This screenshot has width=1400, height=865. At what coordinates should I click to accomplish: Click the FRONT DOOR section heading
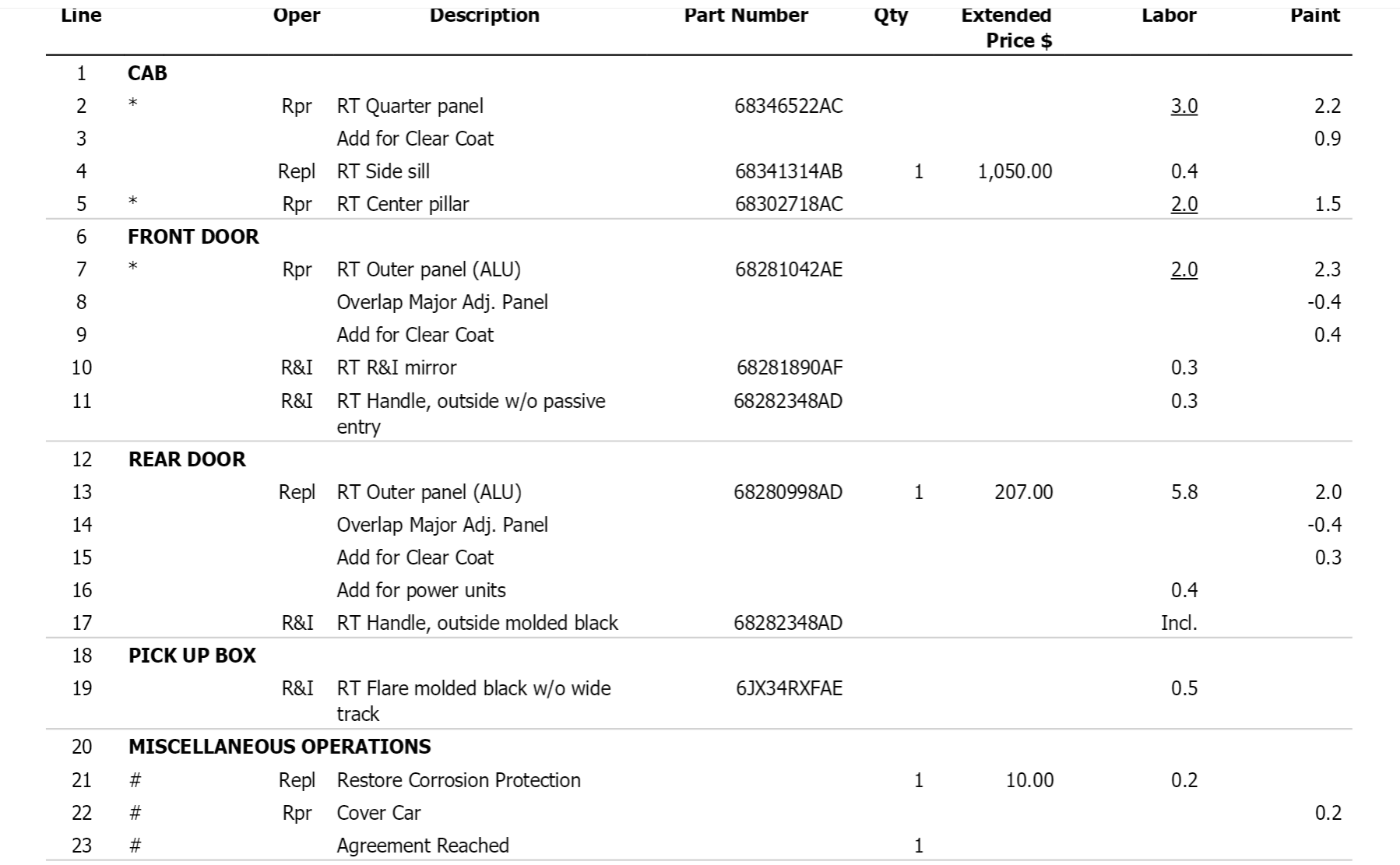(193, 237)
